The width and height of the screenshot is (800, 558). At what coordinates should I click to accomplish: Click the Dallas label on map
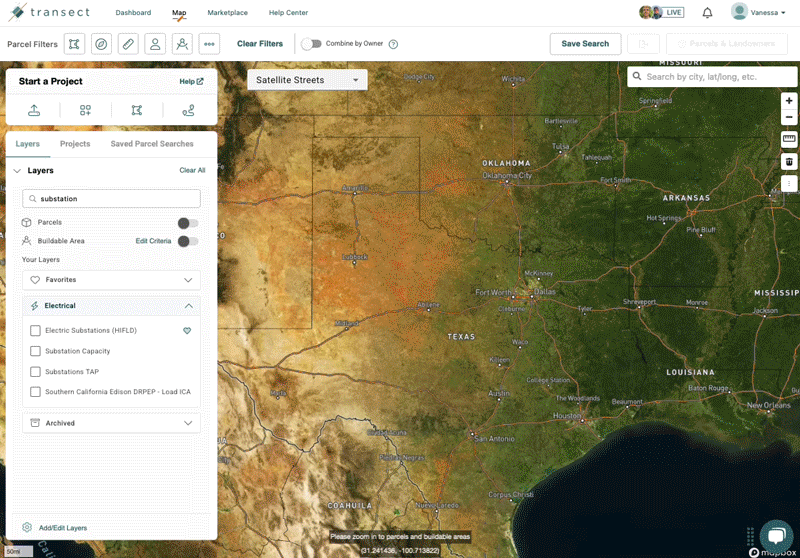(545, 292)
